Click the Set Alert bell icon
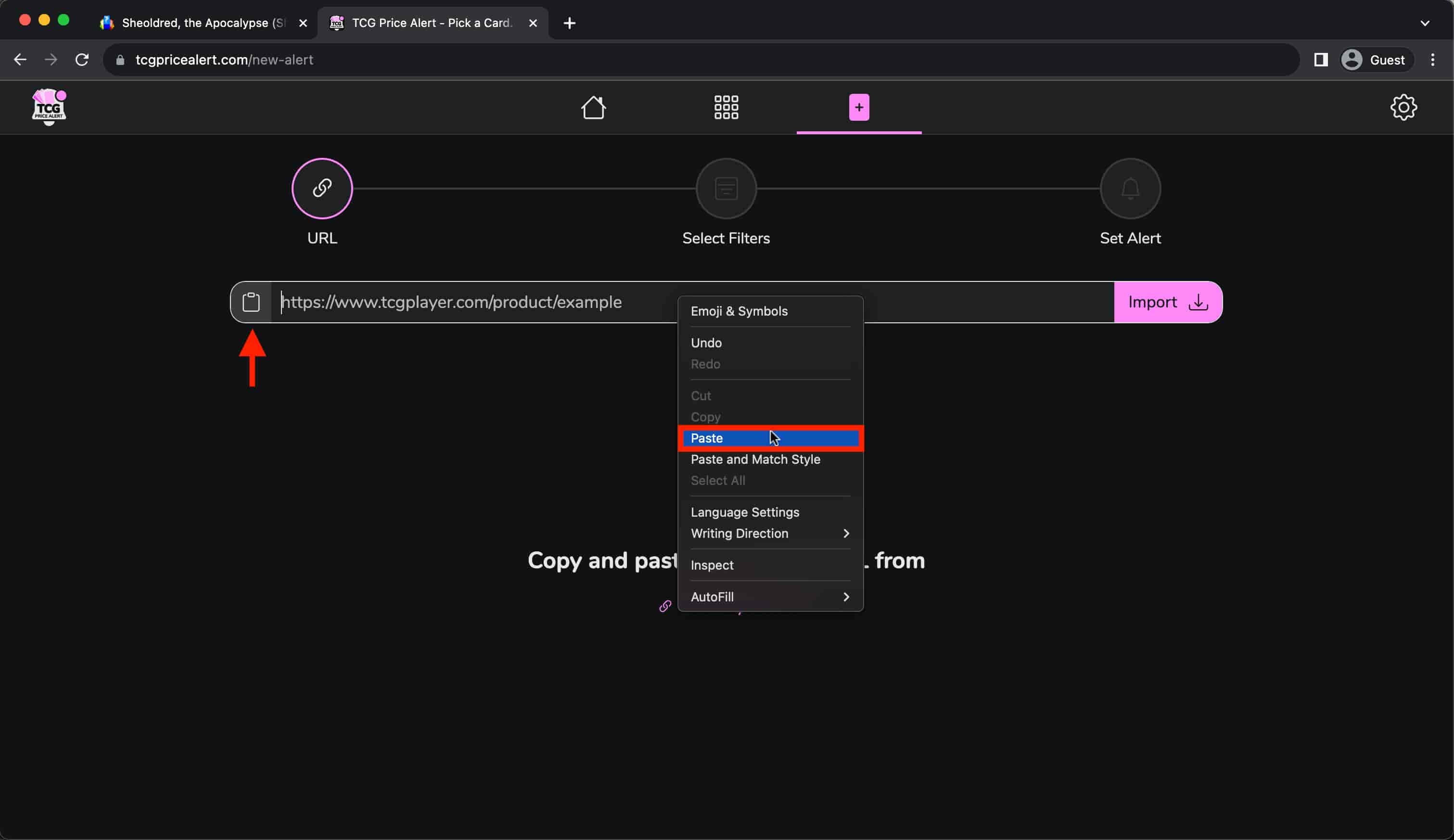The height and width of the screenshot is (840, 1454). pyautogui.click(x=1130, y=189)
